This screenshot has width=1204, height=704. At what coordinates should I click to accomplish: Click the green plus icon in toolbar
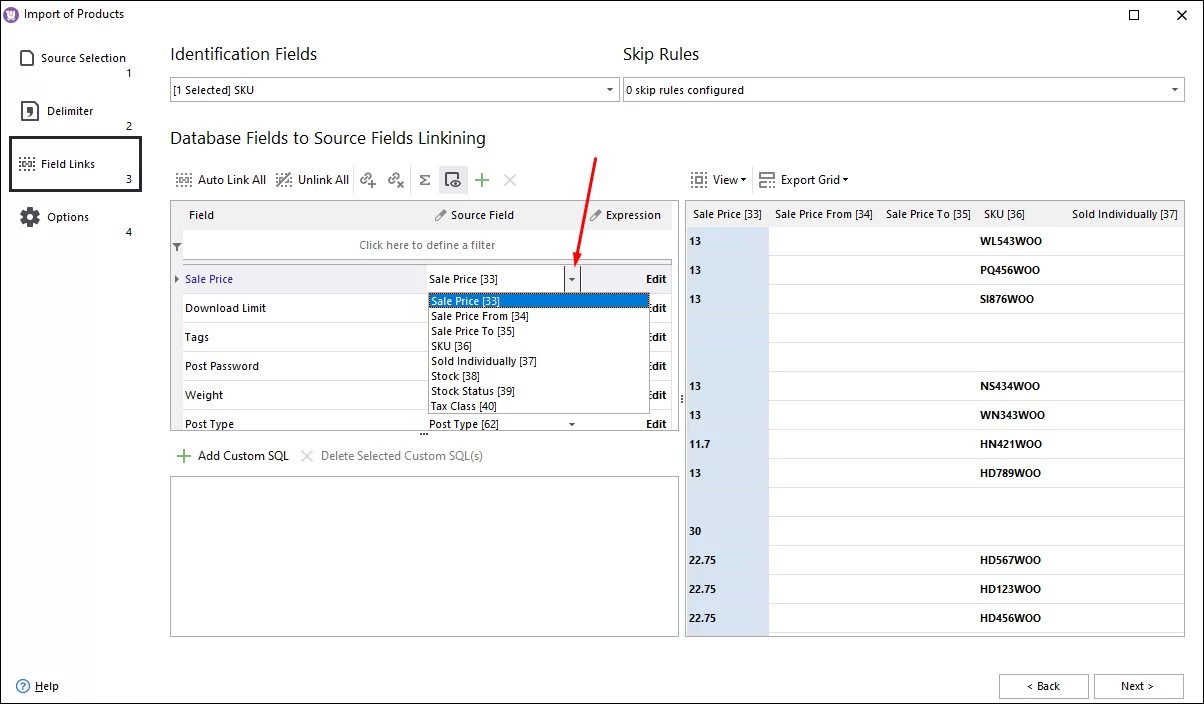(481, 180)
